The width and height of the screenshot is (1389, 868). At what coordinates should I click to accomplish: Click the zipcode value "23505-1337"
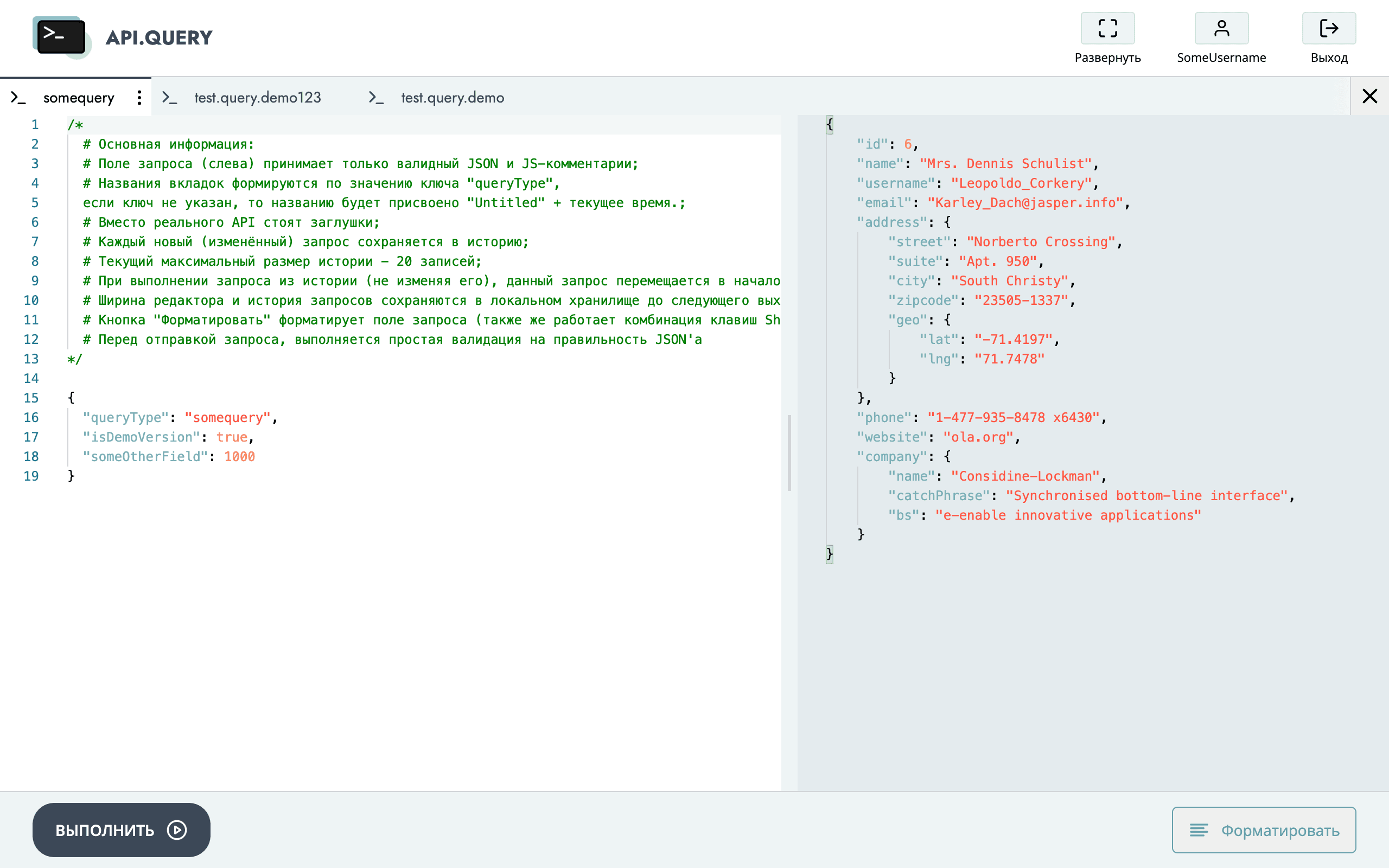(1021, 300)
